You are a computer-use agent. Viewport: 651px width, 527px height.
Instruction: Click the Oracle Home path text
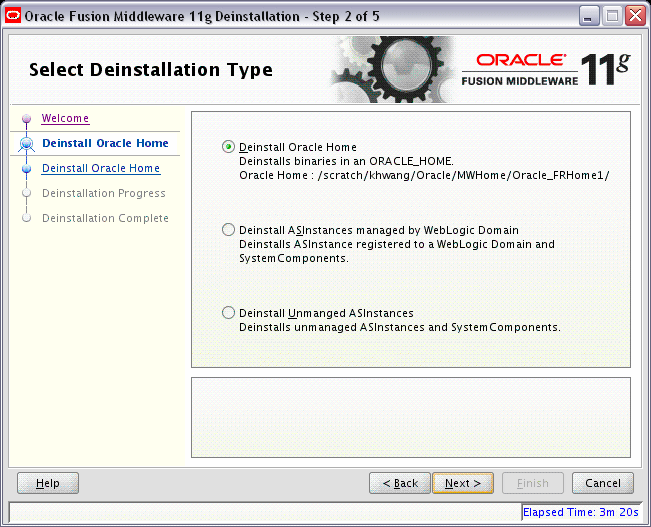[x=424, y=175]
